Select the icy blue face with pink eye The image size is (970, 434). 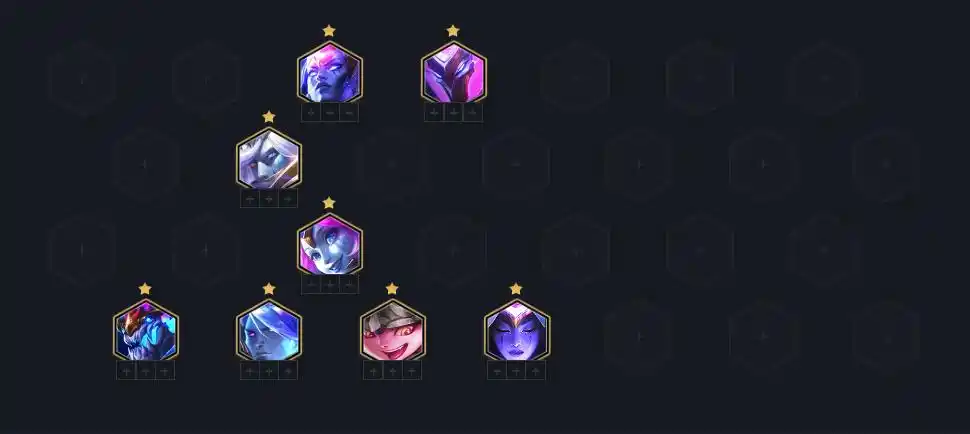point(268,331)
